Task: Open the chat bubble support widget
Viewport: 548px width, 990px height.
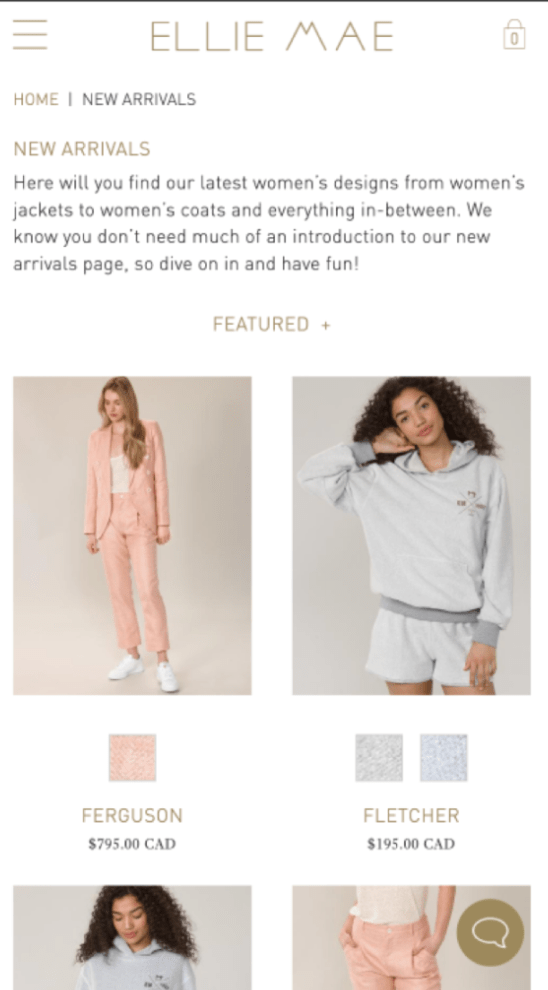Action: [x=490, y=933]
